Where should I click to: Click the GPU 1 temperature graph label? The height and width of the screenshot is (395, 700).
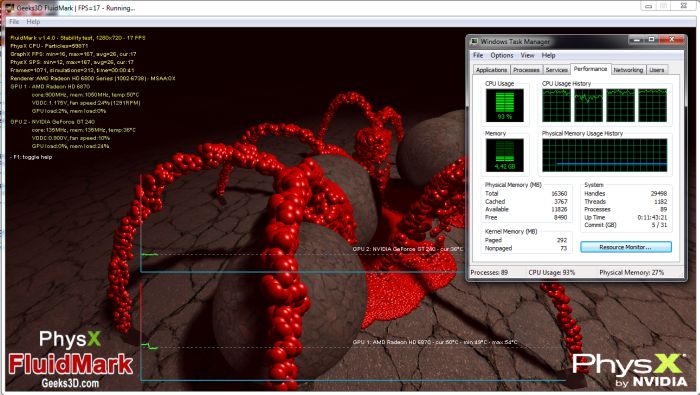(435, 342)
